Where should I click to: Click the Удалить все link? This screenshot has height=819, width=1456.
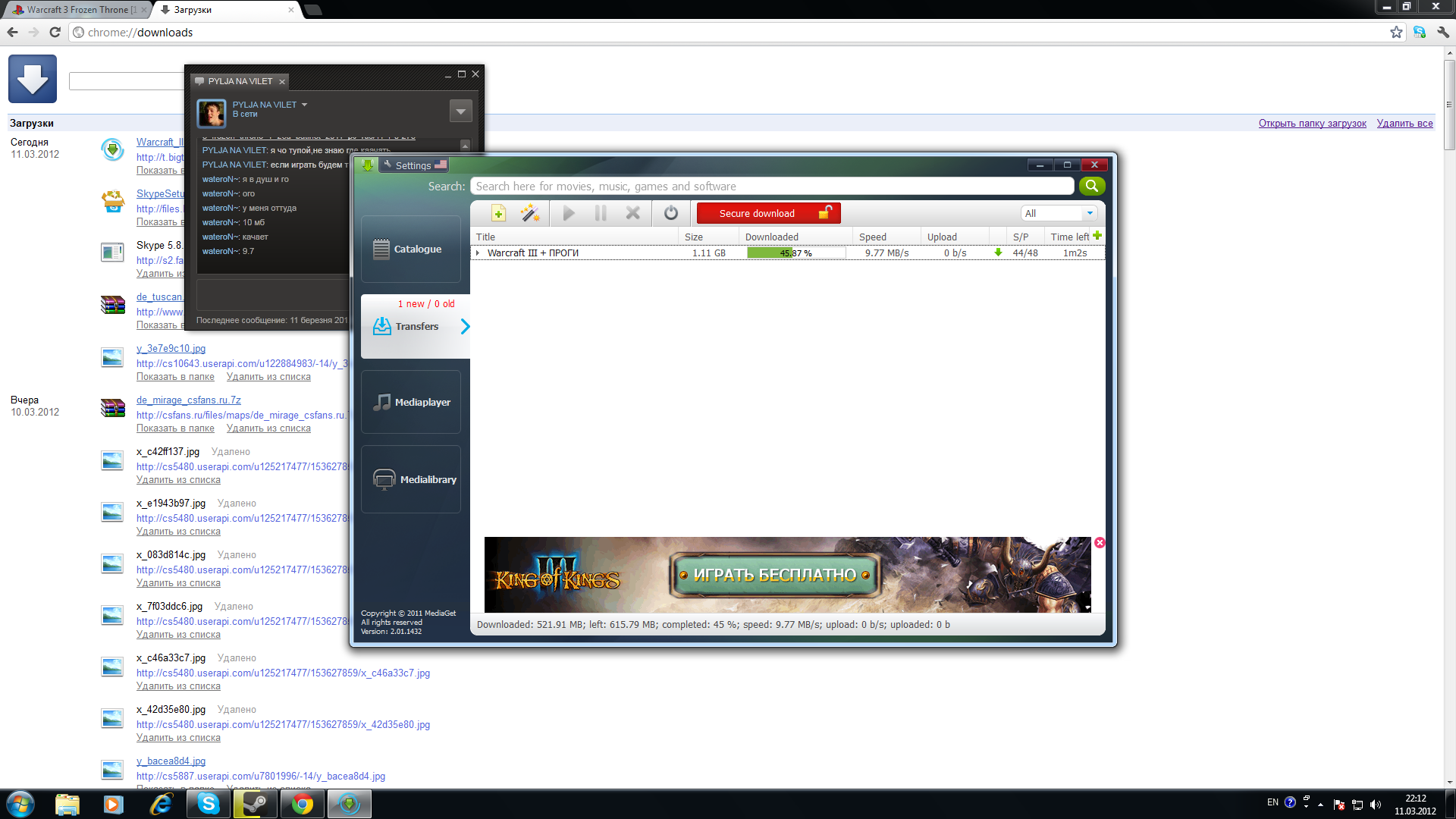pyautogui.click(x=1404, y=124)
